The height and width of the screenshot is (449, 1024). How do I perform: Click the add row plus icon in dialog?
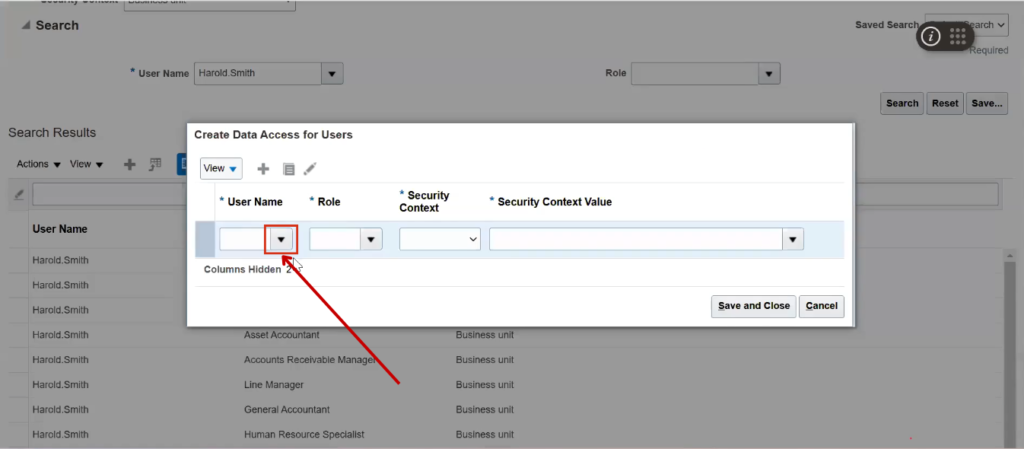264,169
